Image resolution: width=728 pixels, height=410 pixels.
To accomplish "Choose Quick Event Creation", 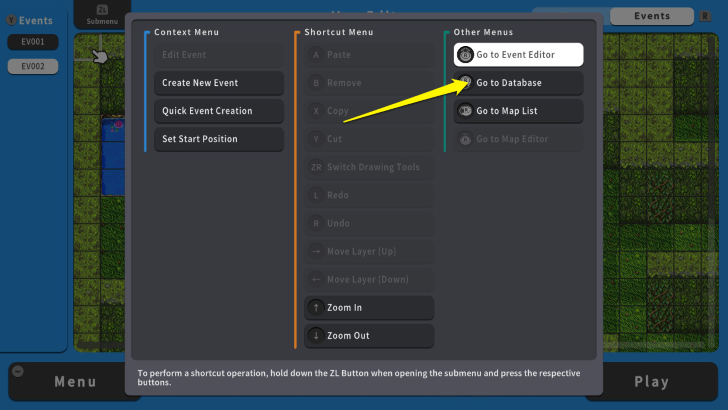I will (x=218, y=111).
